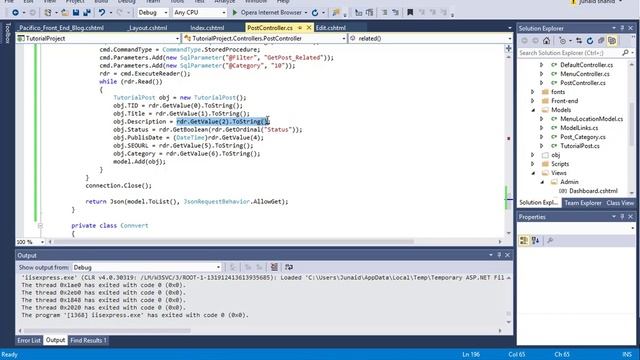
Task: Click the split editor icon above scrollbar
Action: 509,49
